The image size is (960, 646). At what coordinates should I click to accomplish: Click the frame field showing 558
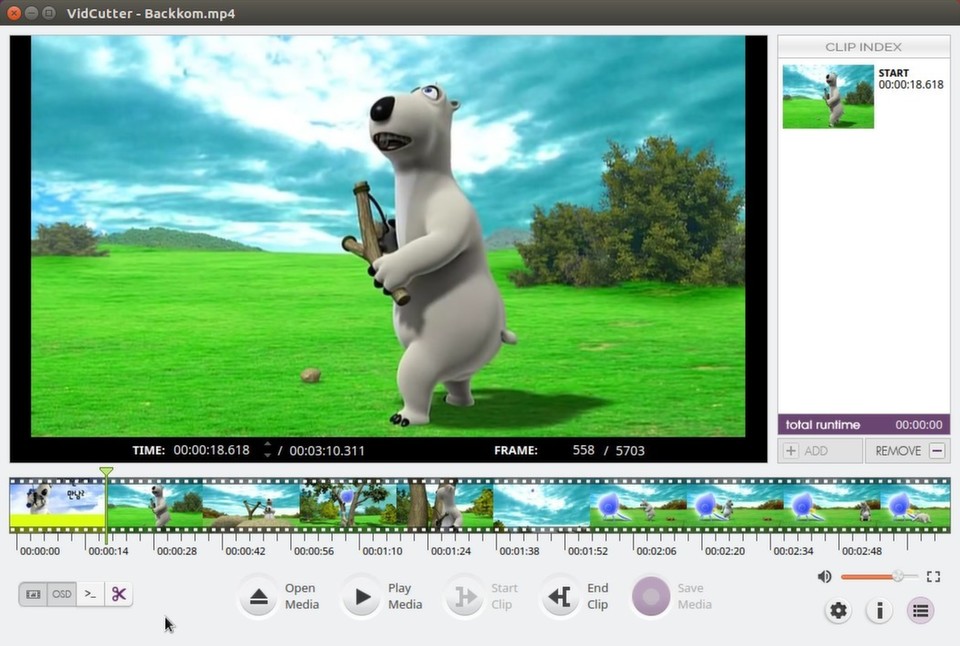coord(583,450)
